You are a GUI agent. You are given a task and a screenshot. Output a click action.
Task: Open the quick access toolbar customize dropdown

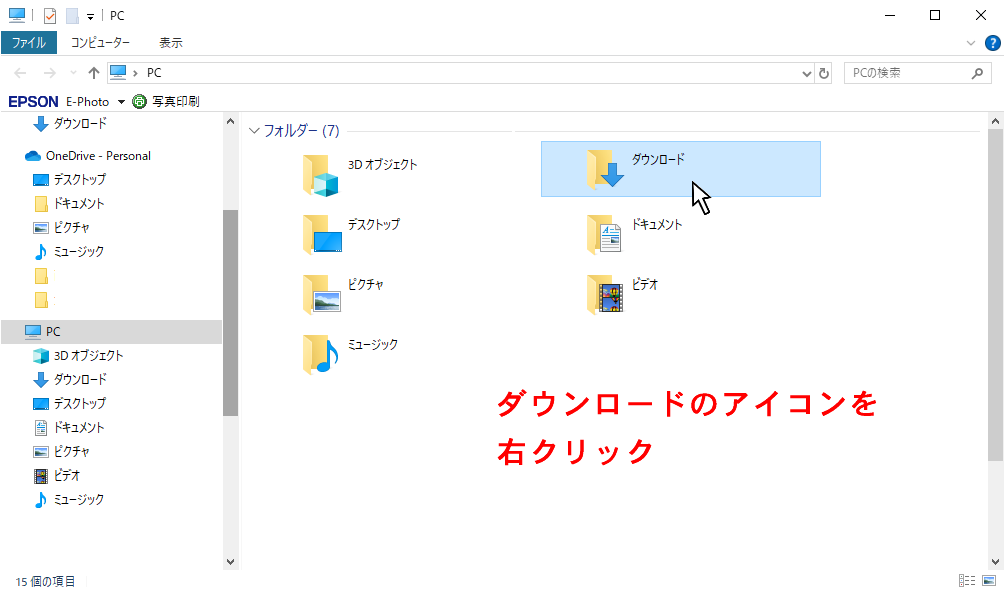click(x=90, y=17)
